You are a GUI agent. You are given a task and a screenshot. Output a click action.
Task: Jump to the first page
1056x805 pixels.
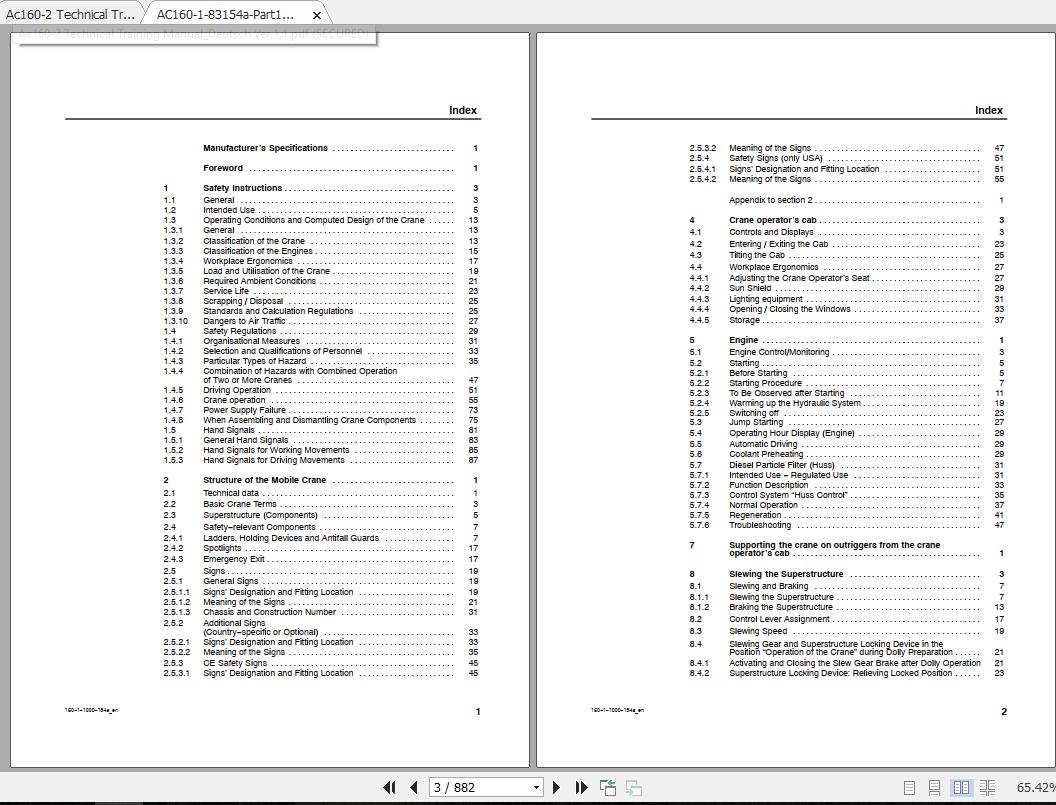pos(390,787)
